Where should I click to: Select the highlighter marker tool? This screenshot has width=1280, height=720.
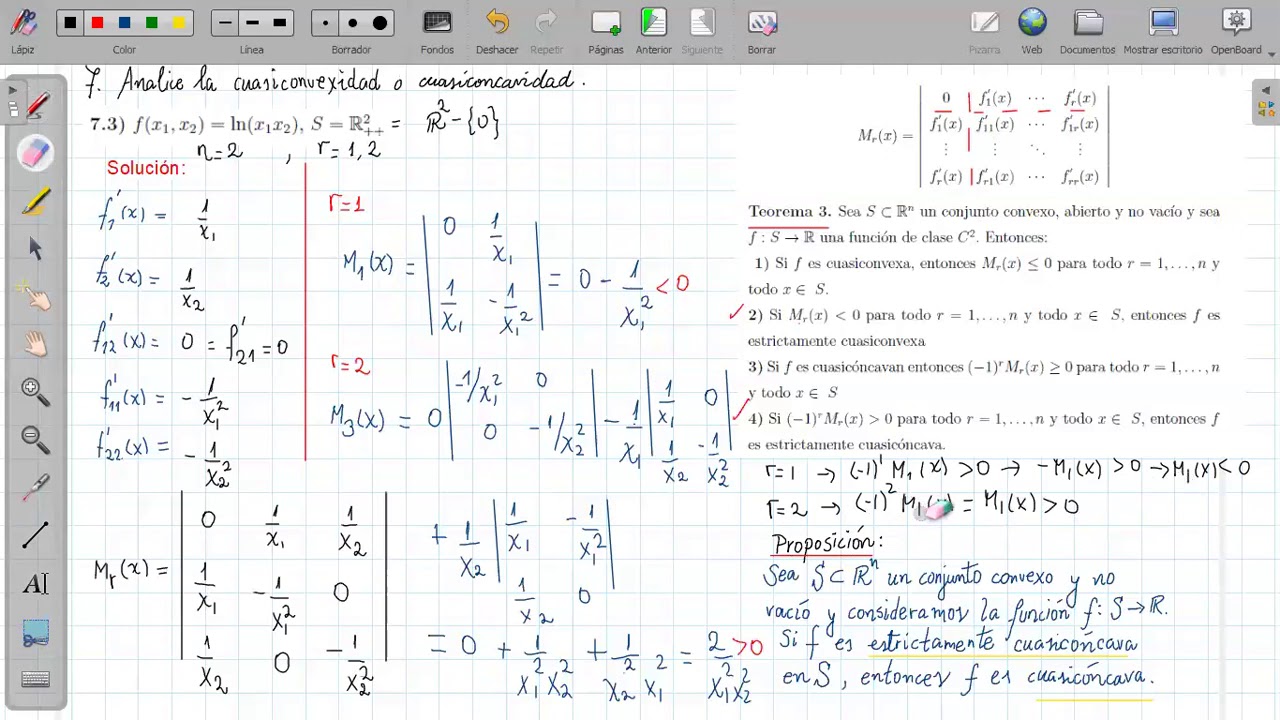[35, 201]
